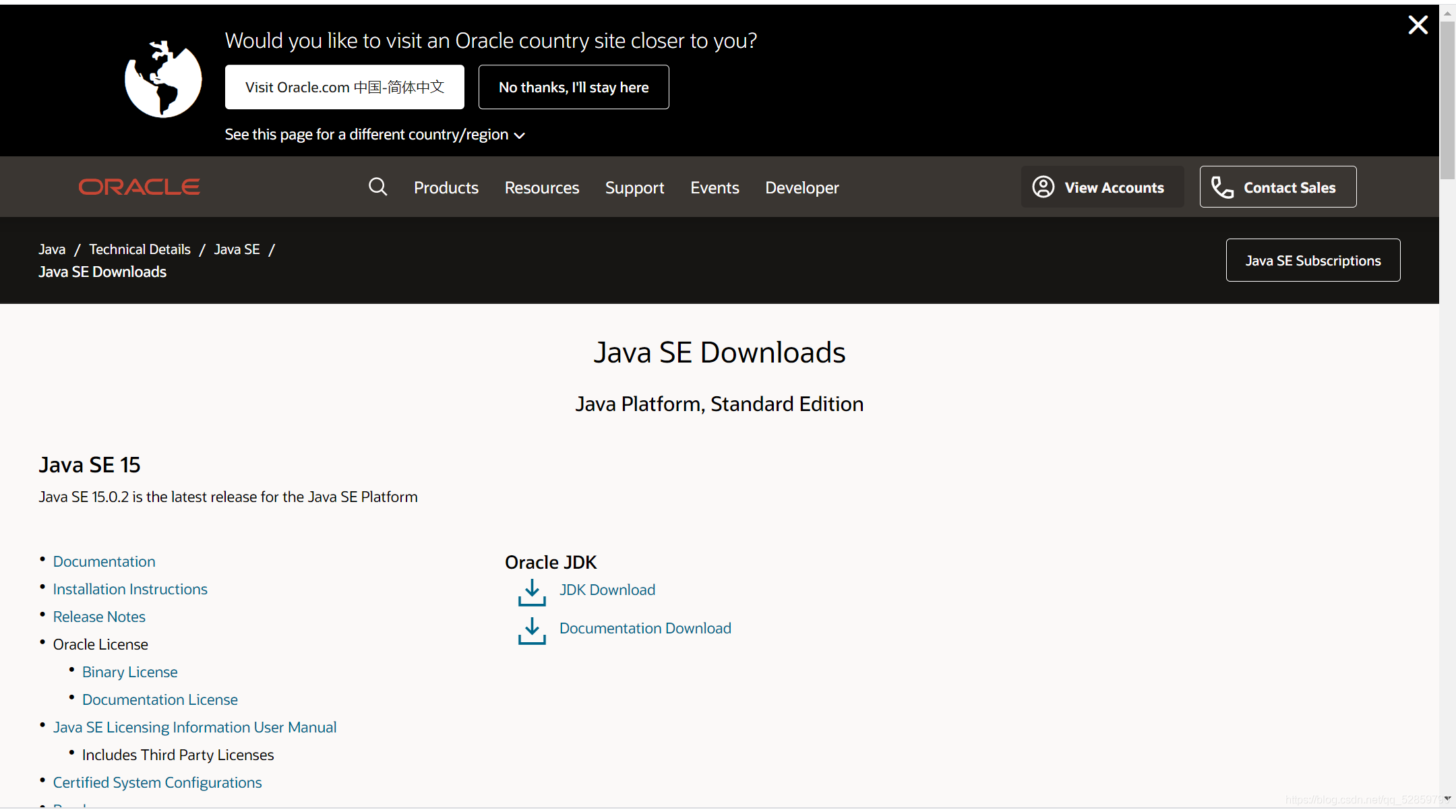Open the Support menu

click(634, 187)
